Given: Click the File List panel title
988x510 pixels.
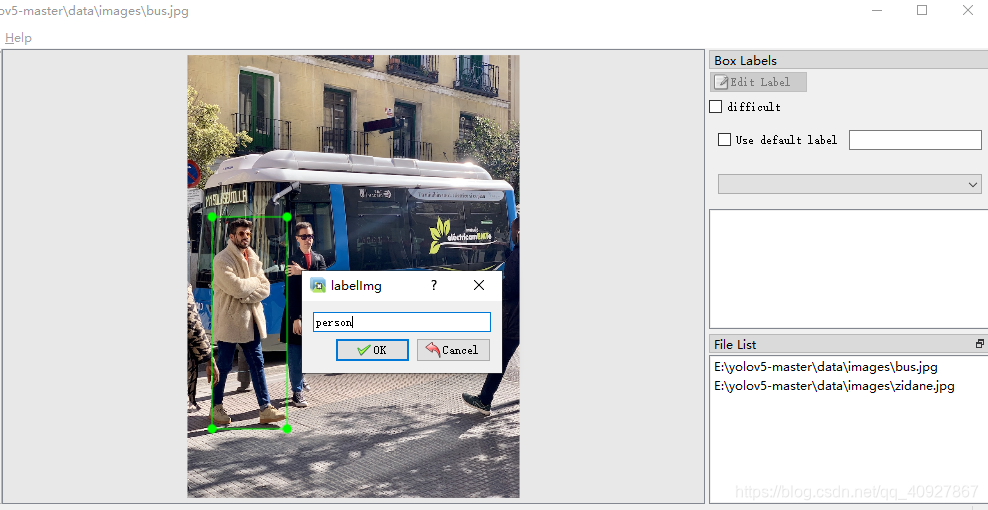Looking at the screenshot, I should 735,344.
